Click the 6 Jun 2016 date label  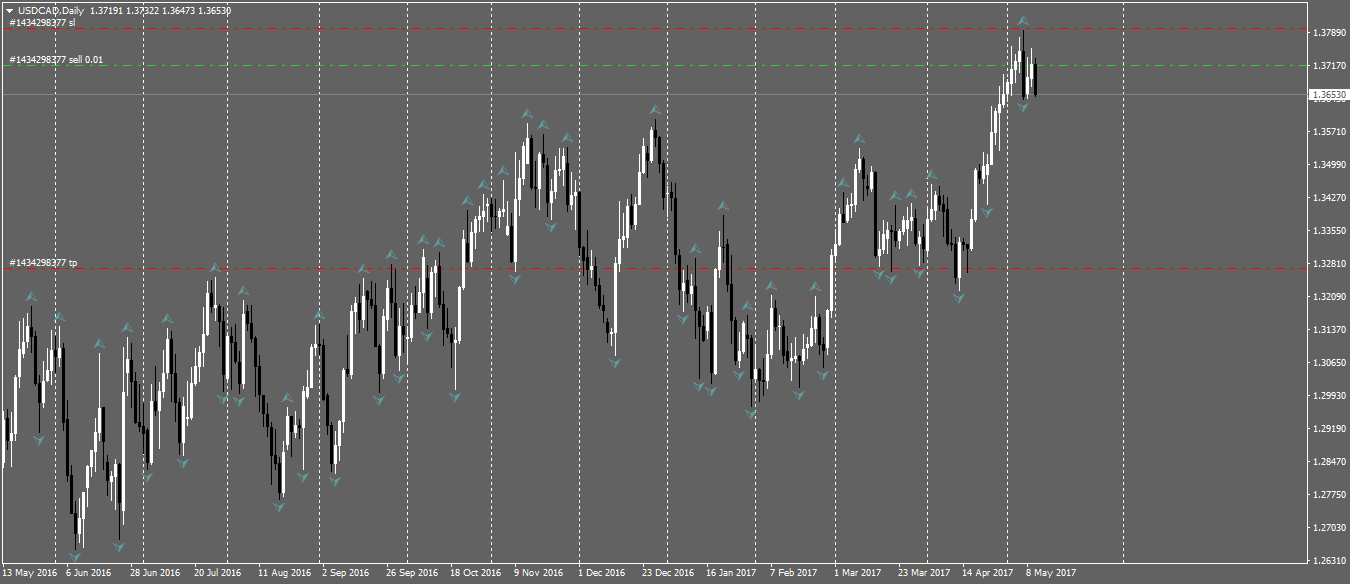[x=89, y=574]
